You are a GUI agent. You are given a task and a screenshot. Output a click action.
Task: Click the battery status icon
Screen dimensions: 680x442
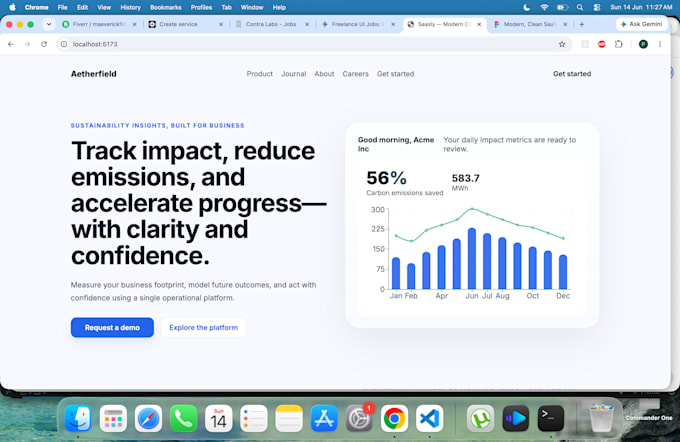pos(562,7)
